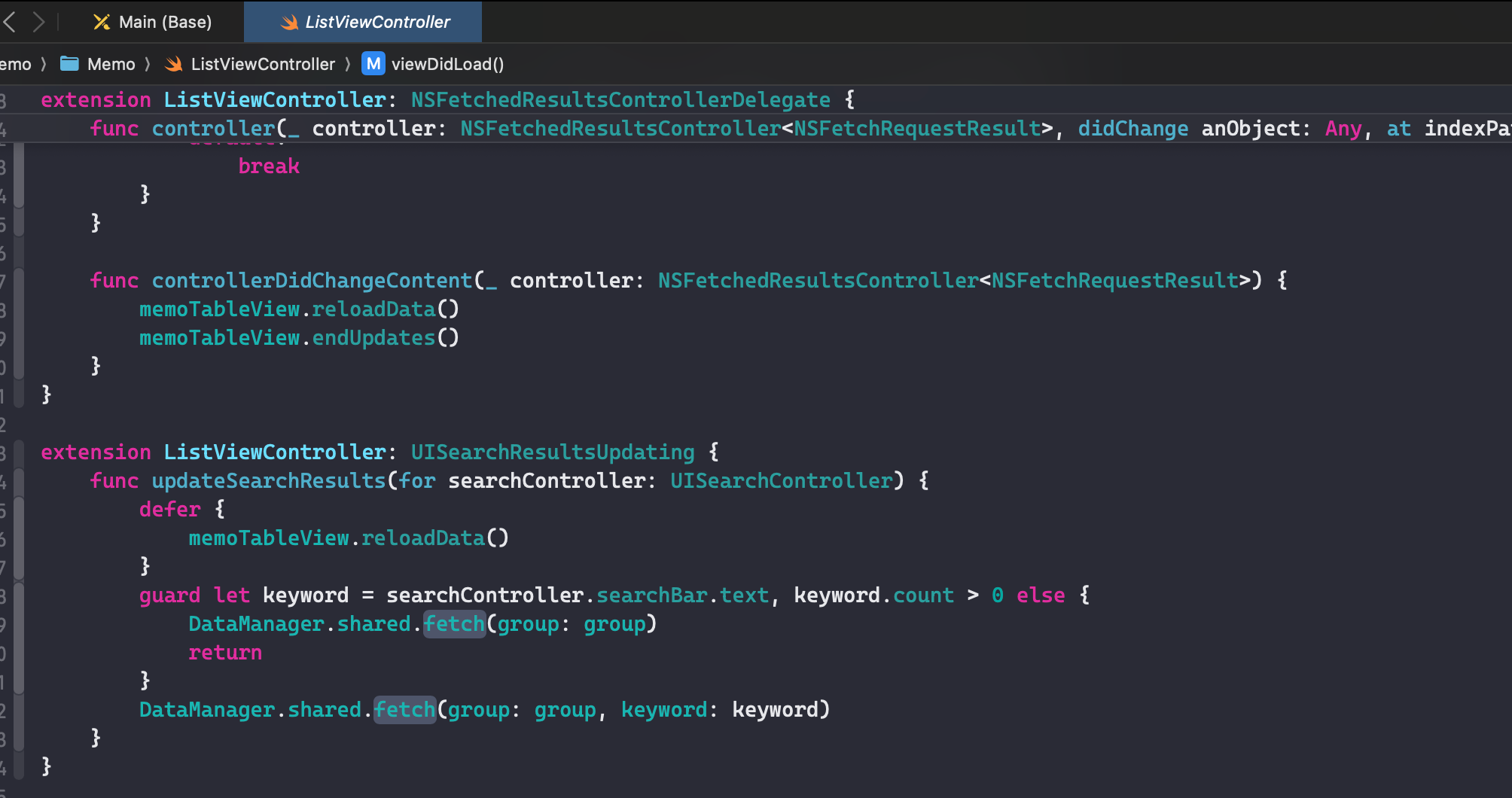Click NSFetchRequestResult in the controllerDidChangeContent signature
1512x798 pixels.
pos(1114,280)
